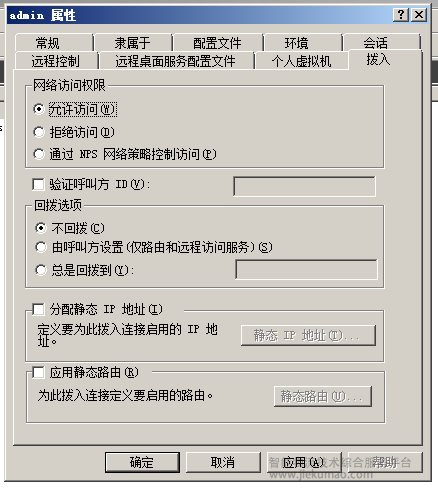The image size is (438, 491).
Task: Close the admin properties dialog
Action: point(419,15)
